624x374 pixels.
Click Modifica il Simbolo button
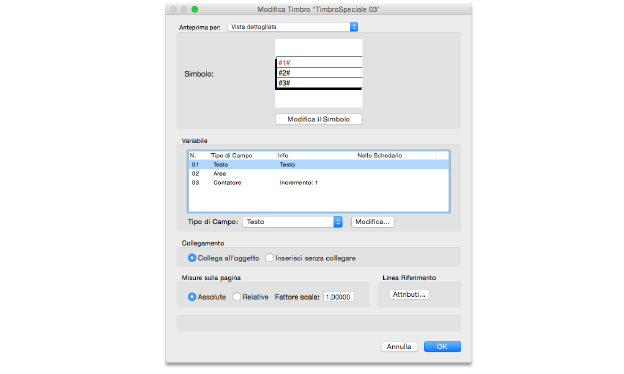coord(319,119)
